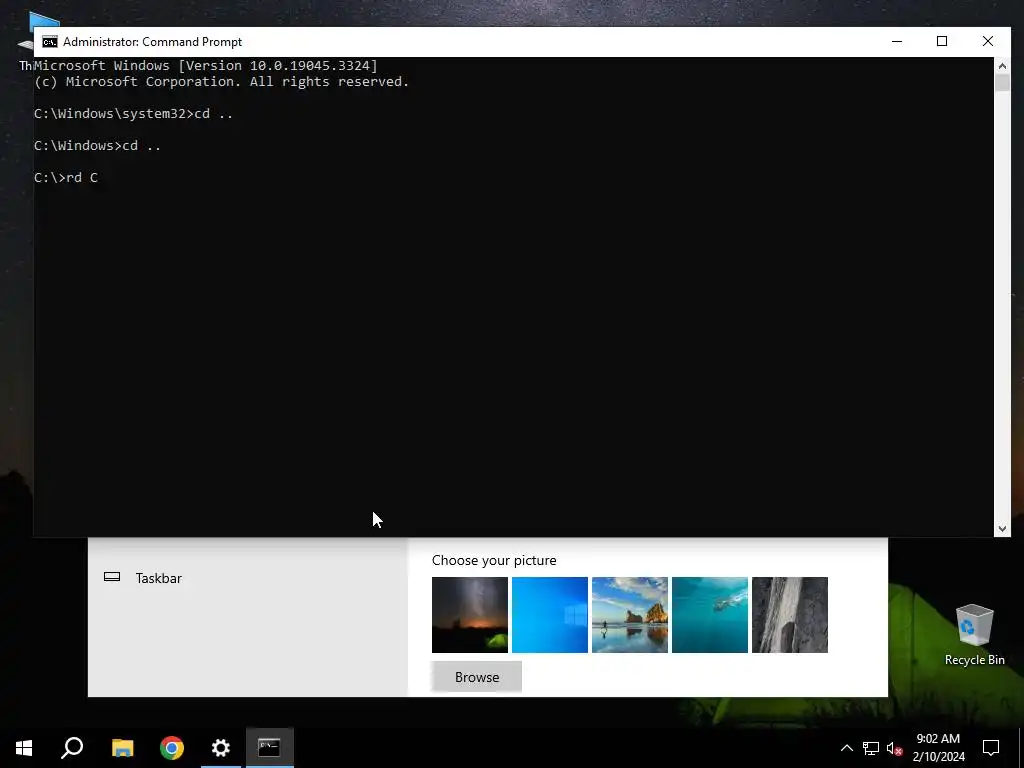Minimize the Command Prompt window
Screen dimensions: 1024x768
[897, 41]
